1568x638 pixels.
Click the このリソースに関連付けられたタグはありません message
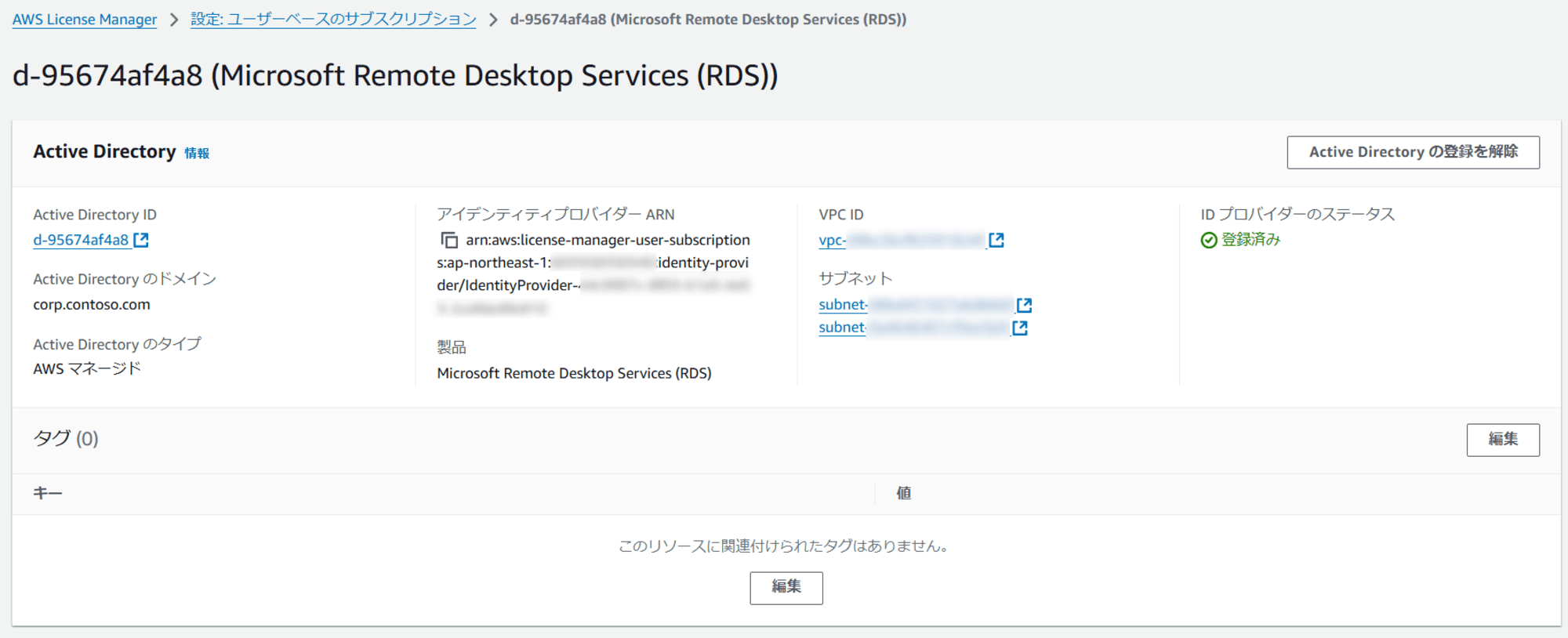tap(786, 546)
